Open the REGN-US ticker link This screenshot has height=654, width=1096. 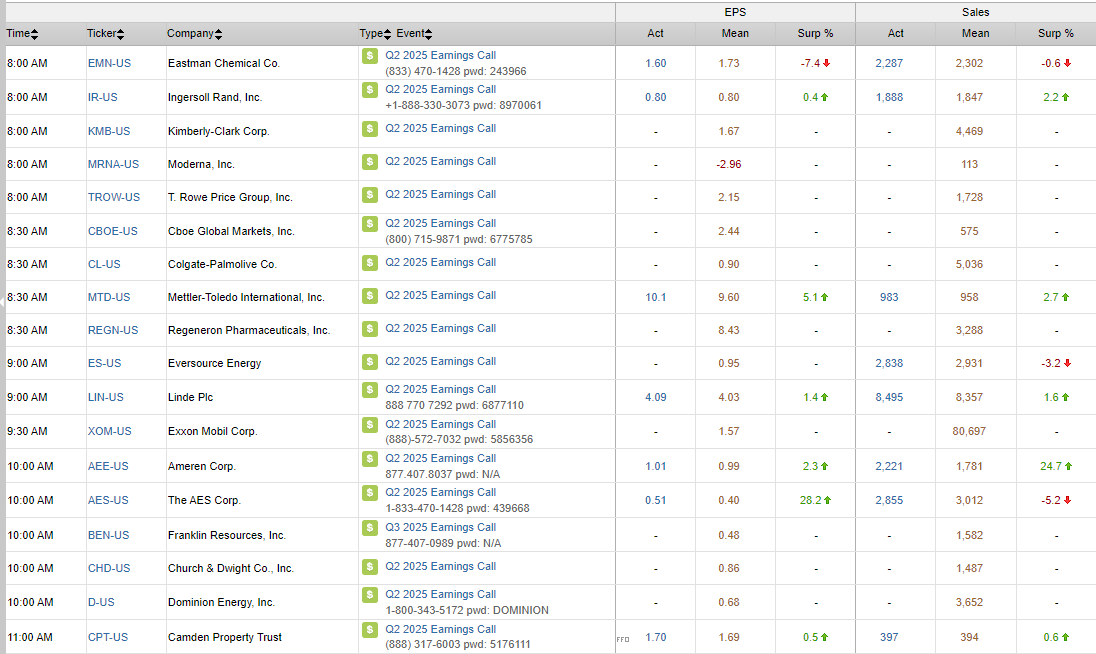pyautogui.click(x=113, y=330)
